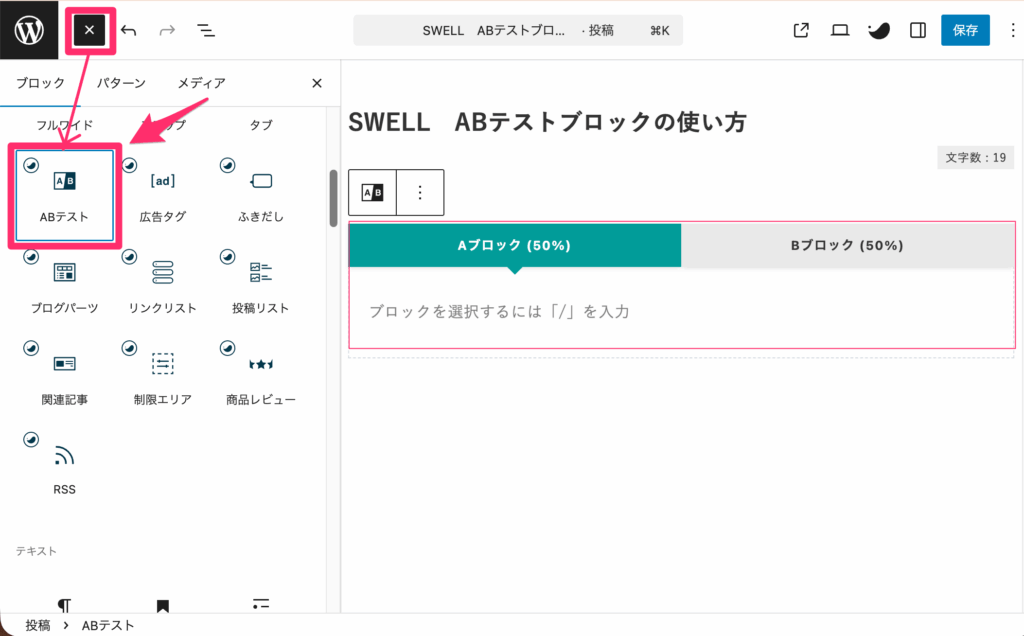Click the undo arrow in the top toolbar
This screenshot has width=1024, height=636.
[x=129, y=30]
